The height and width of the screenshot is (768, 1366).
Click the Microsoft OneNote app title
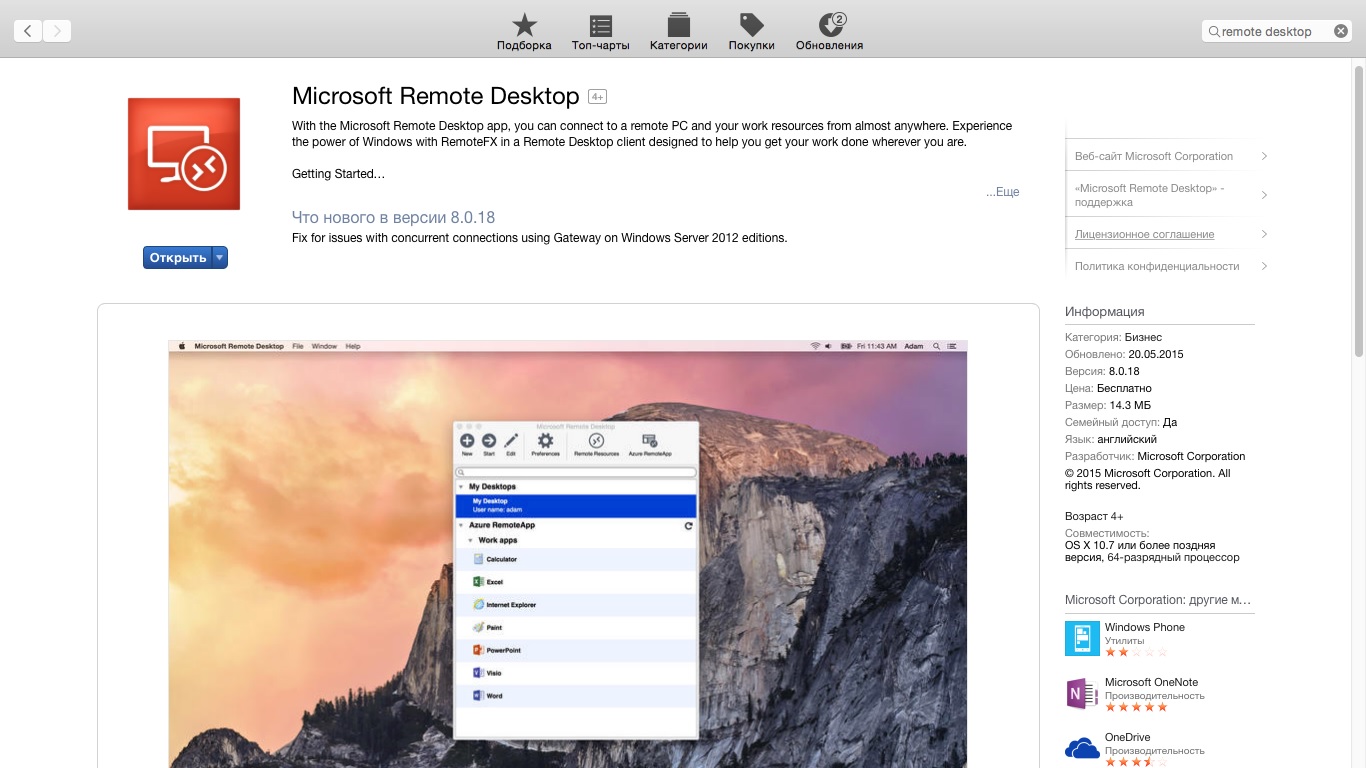click(x=1151, y=682)
